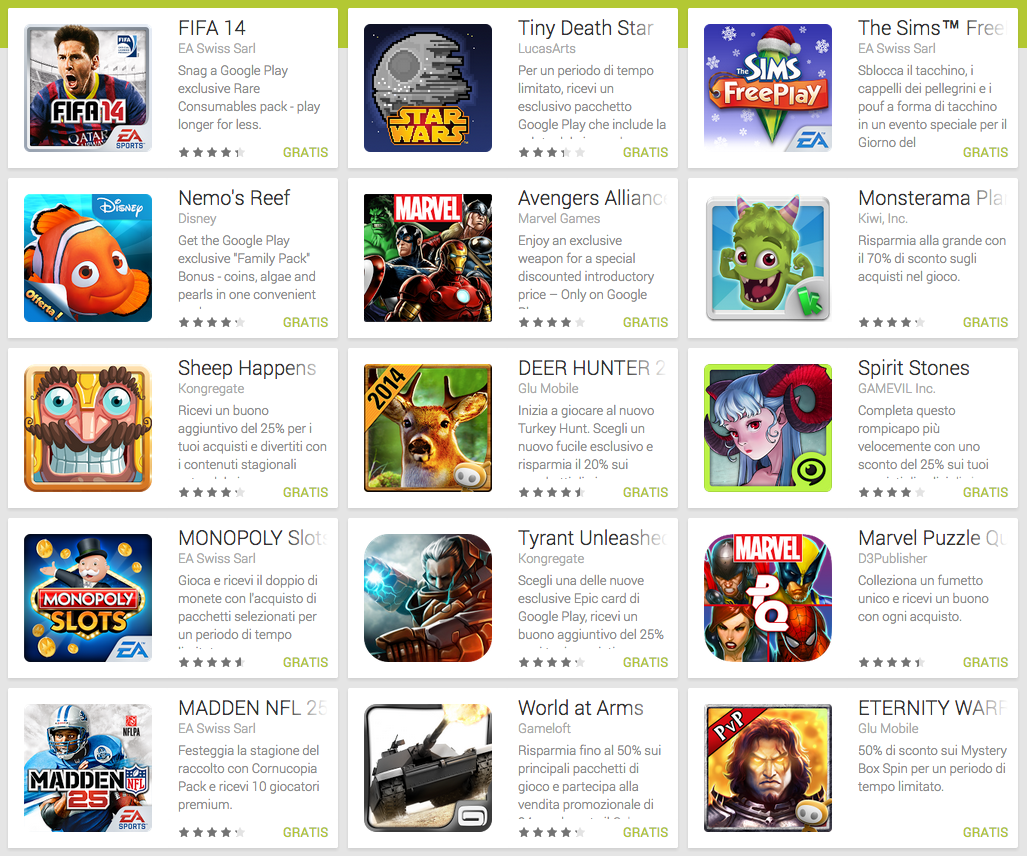Click GRATIS price on FIFA 14

[305, 152]
